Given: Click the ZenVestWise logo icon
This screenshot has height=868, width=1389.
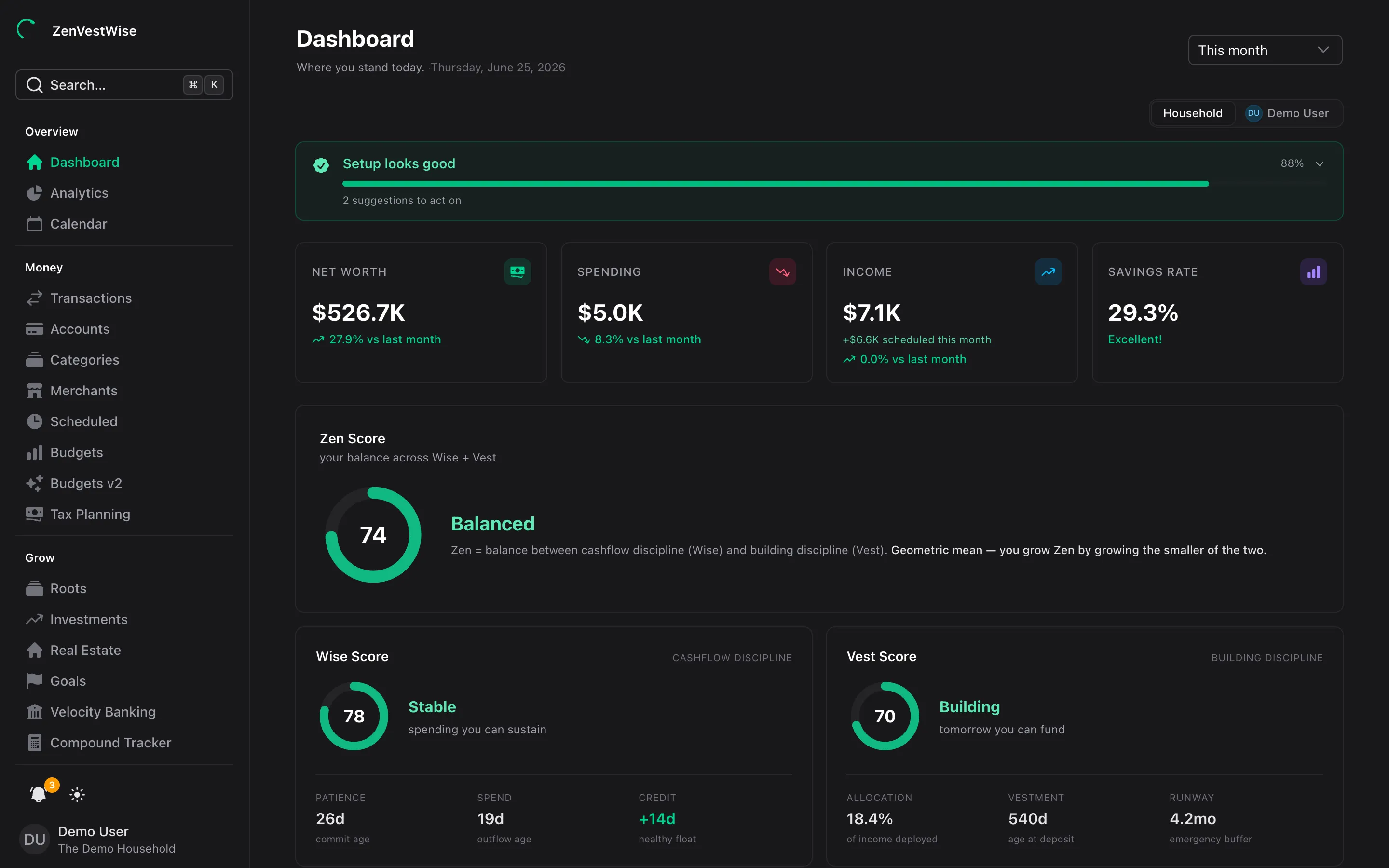Looking at the screenshot, I should [27, 29].
